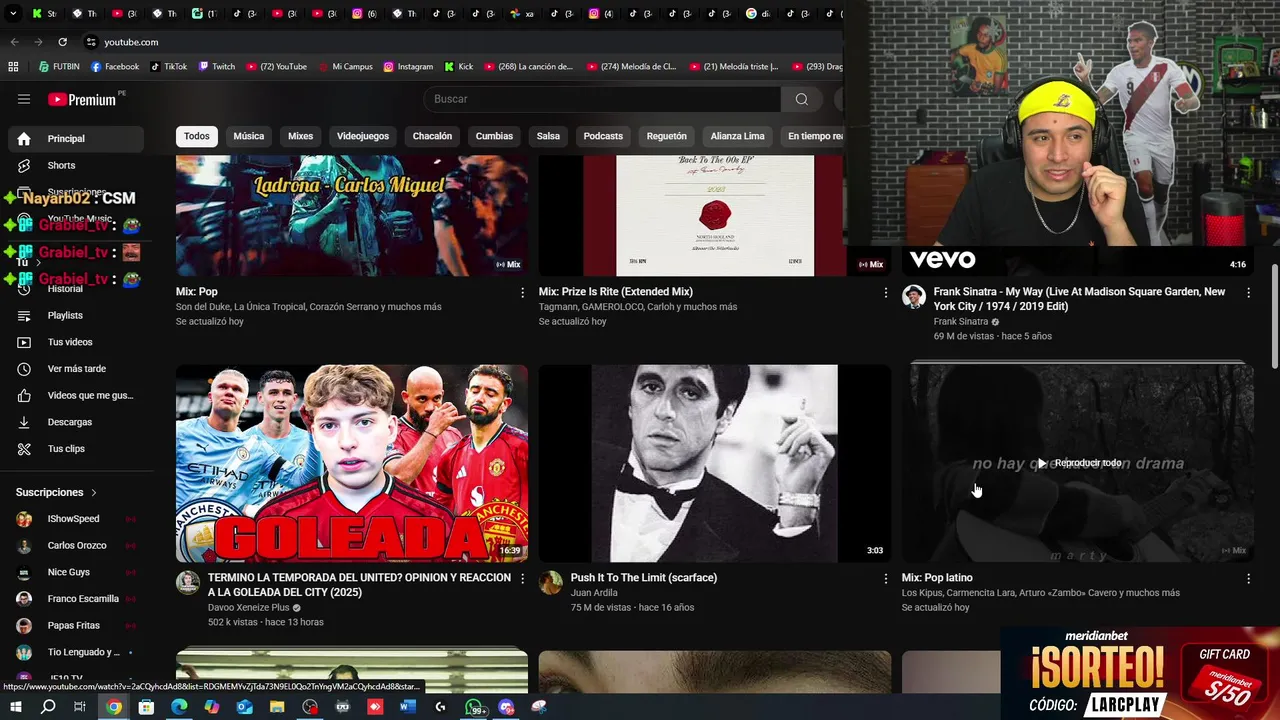
Task: Open Videos que me gustan in sidebar
Action: (76, 395)
